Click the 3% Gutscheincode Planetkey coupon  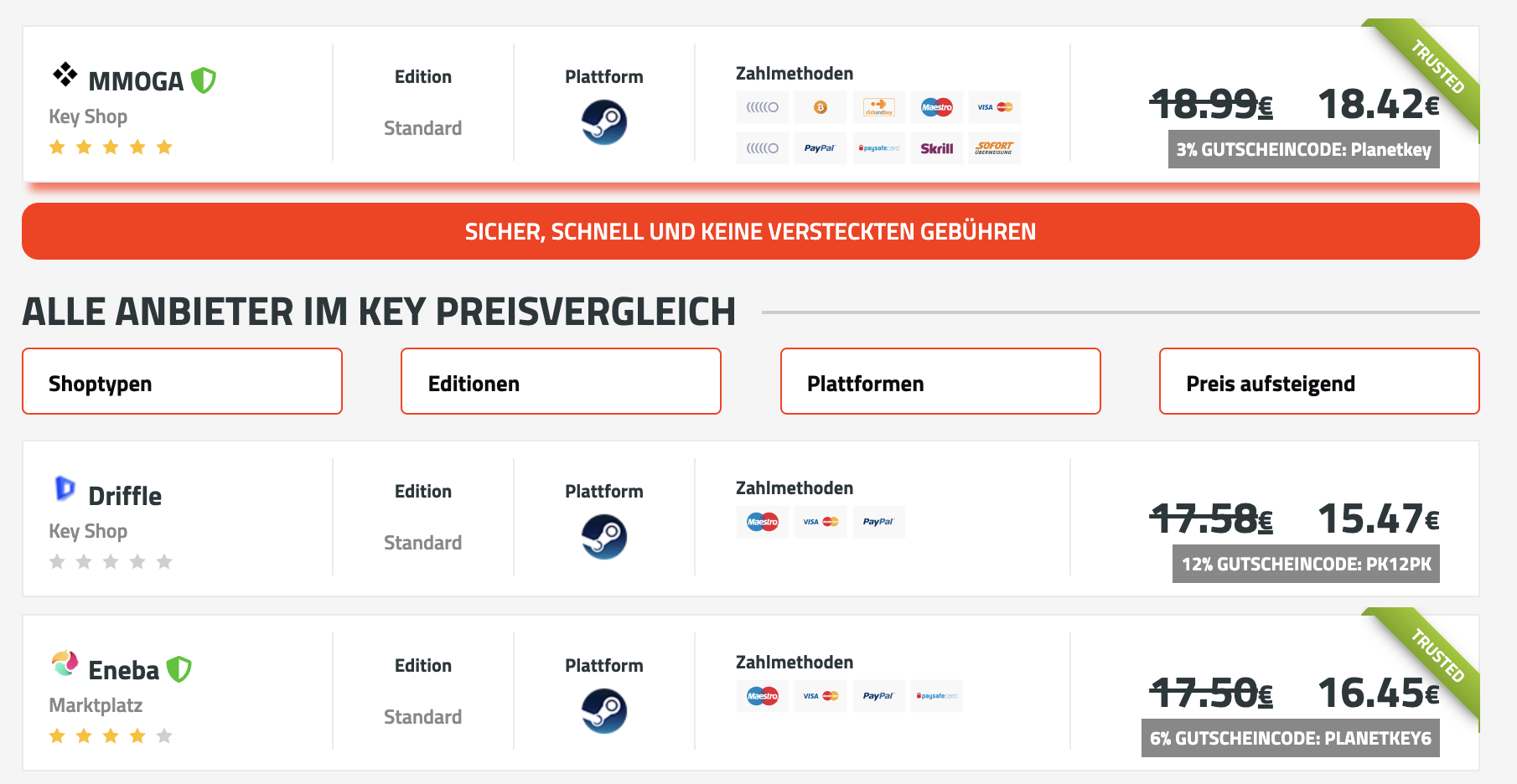pyautogui.click(x=1304, y=150)
